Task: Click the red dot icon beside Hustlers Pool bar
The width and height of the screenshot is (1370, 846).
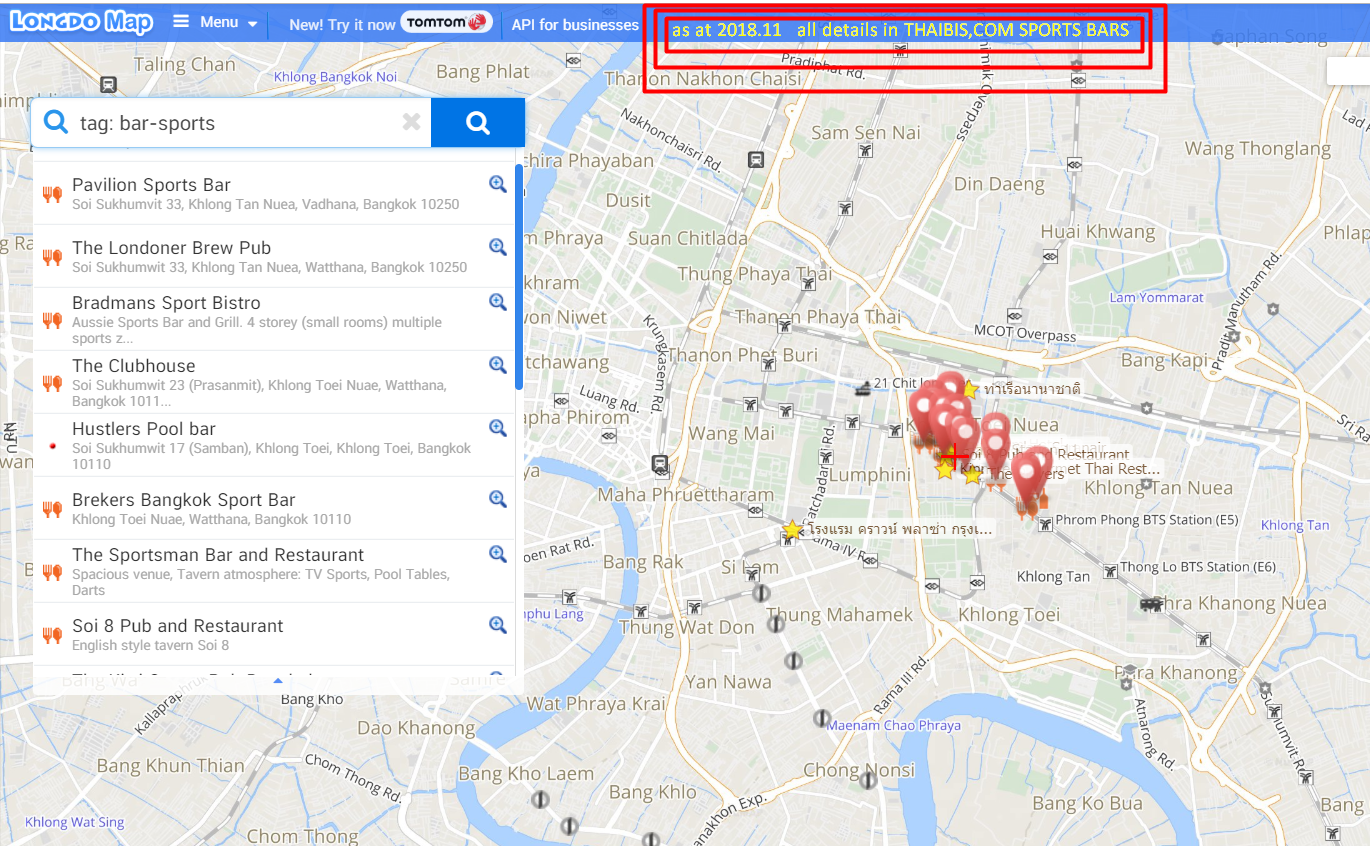Action: (52, 446)
